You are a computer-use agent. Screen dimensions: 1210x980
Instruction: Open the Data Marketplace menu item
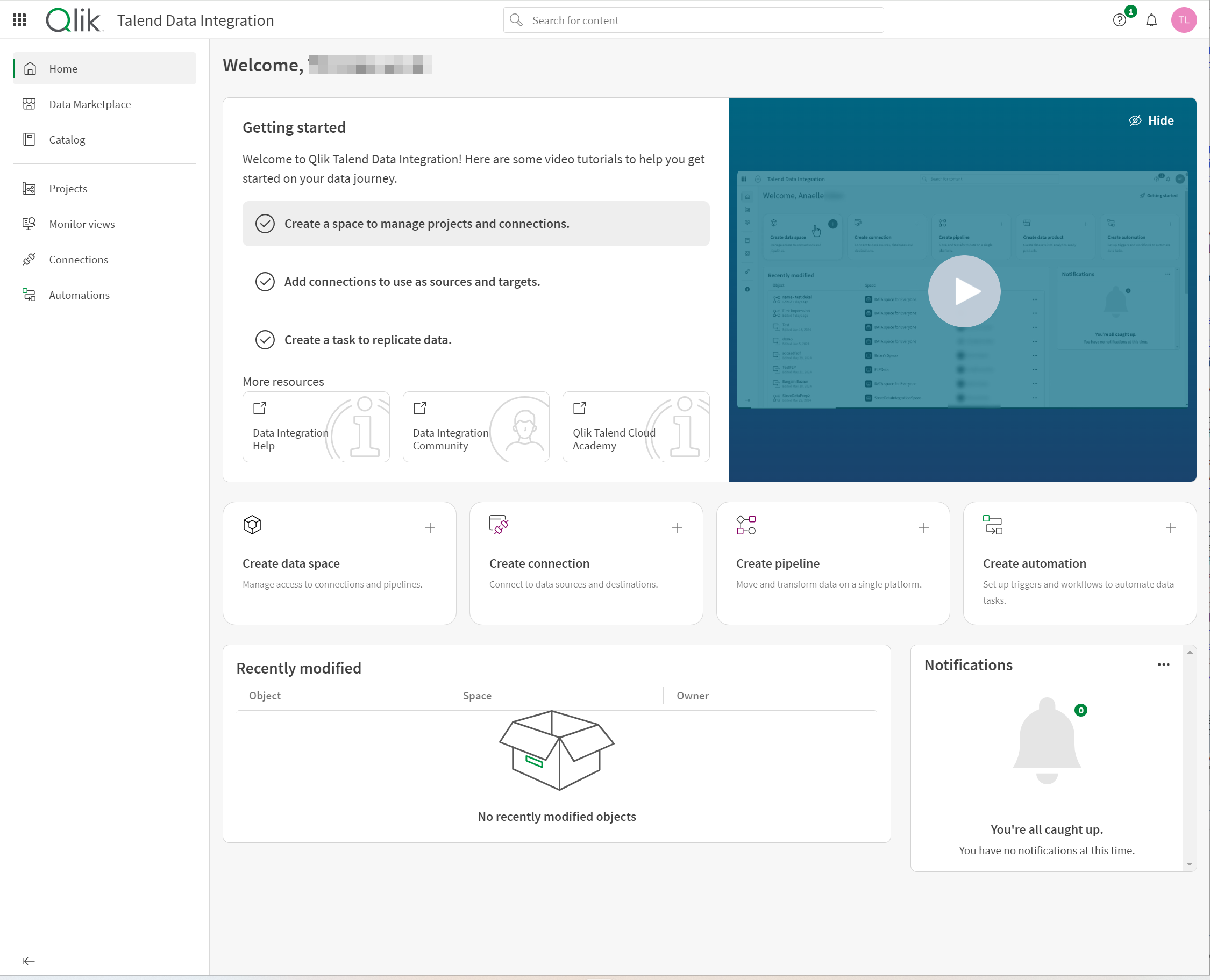[x=90, y=104]
